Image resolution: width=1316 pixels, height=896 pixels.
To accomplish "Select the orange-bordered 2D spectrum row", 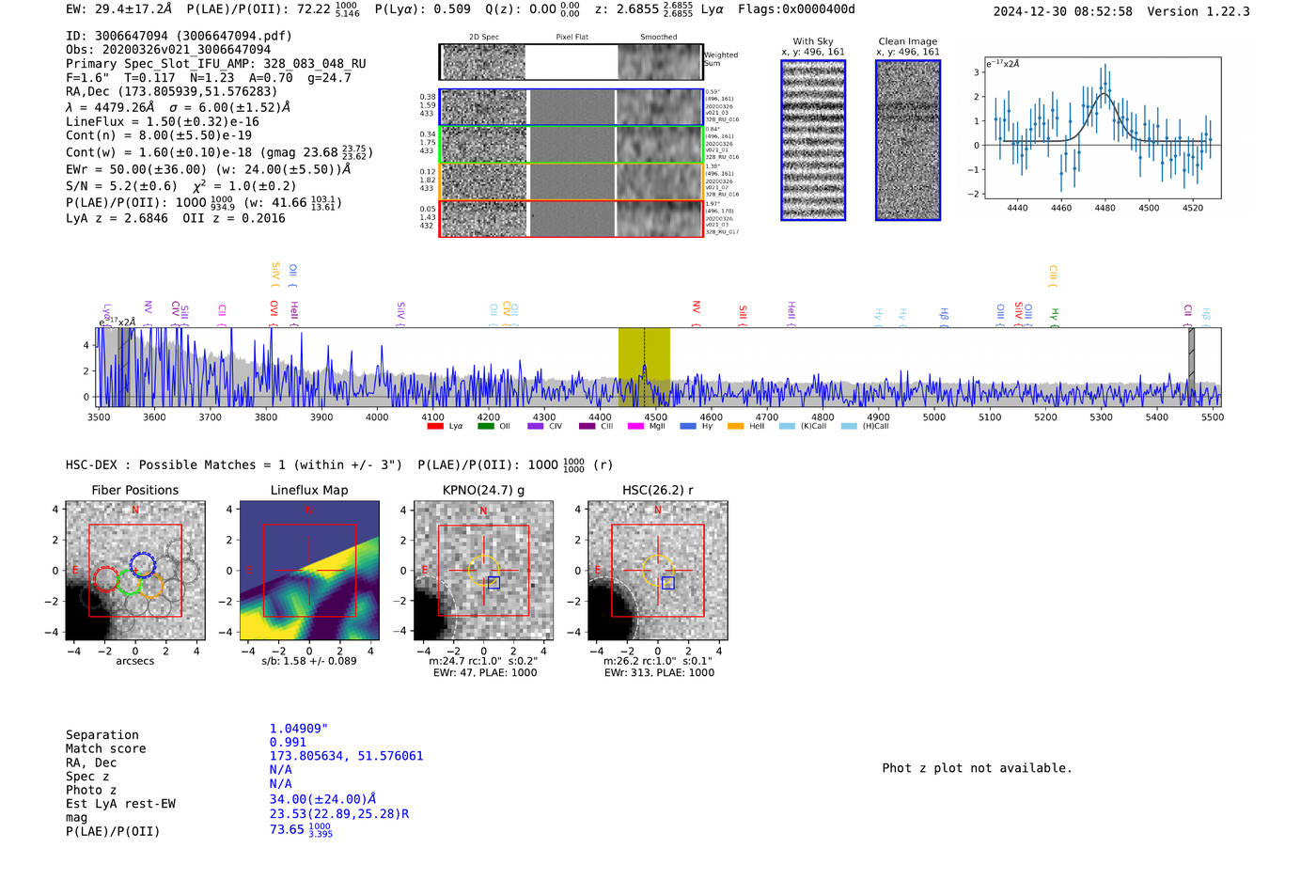I will (x=572, y=181).
